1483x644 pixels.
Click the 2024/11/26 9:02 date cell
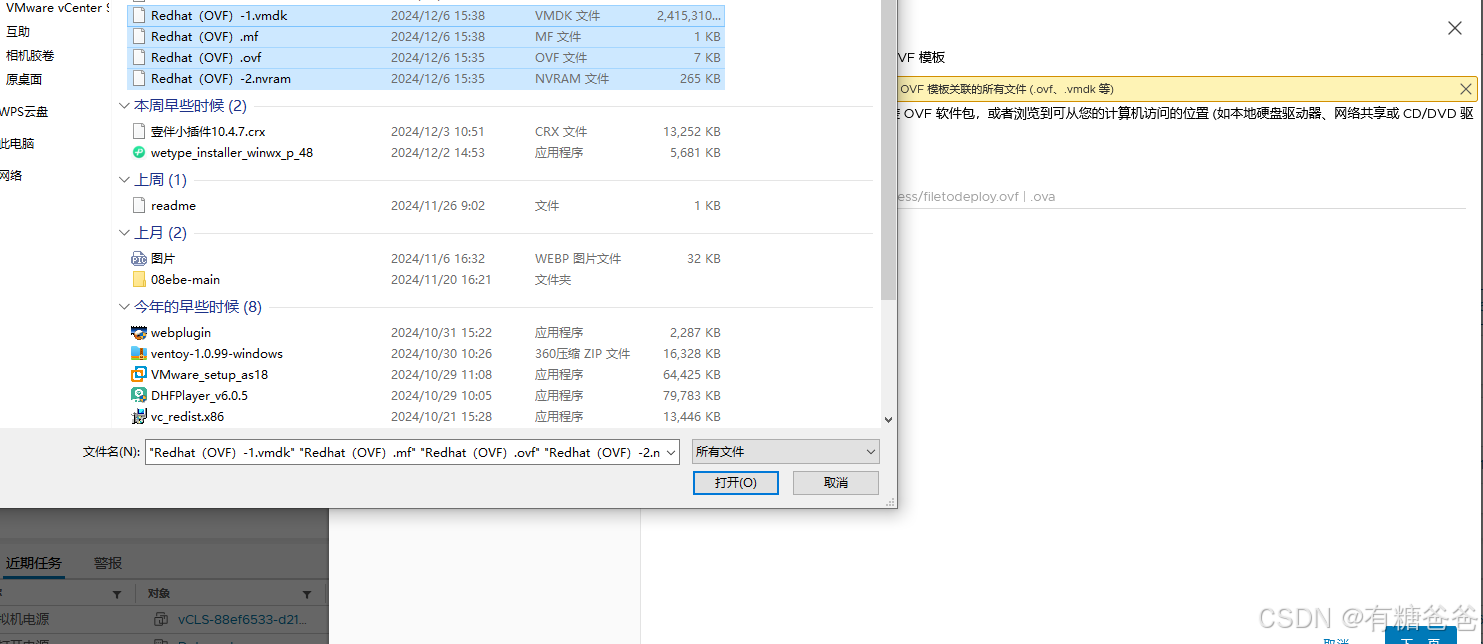[x=438, y=206]
